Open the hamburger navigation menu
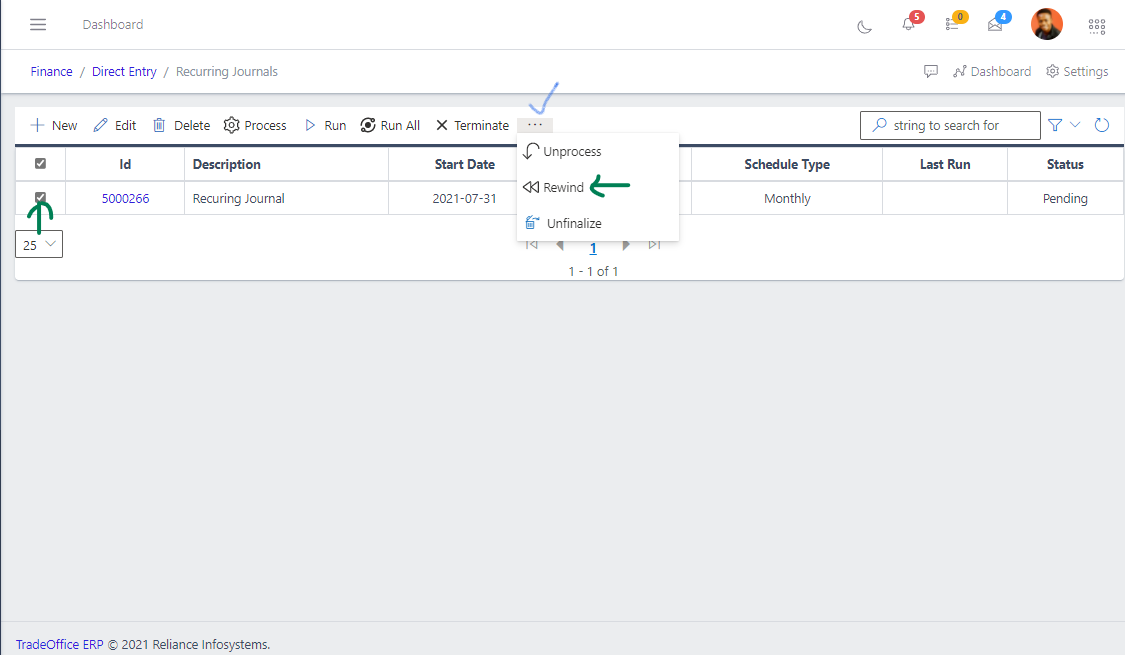This screenshot has height=655, width=1125. tap(38, 24)
